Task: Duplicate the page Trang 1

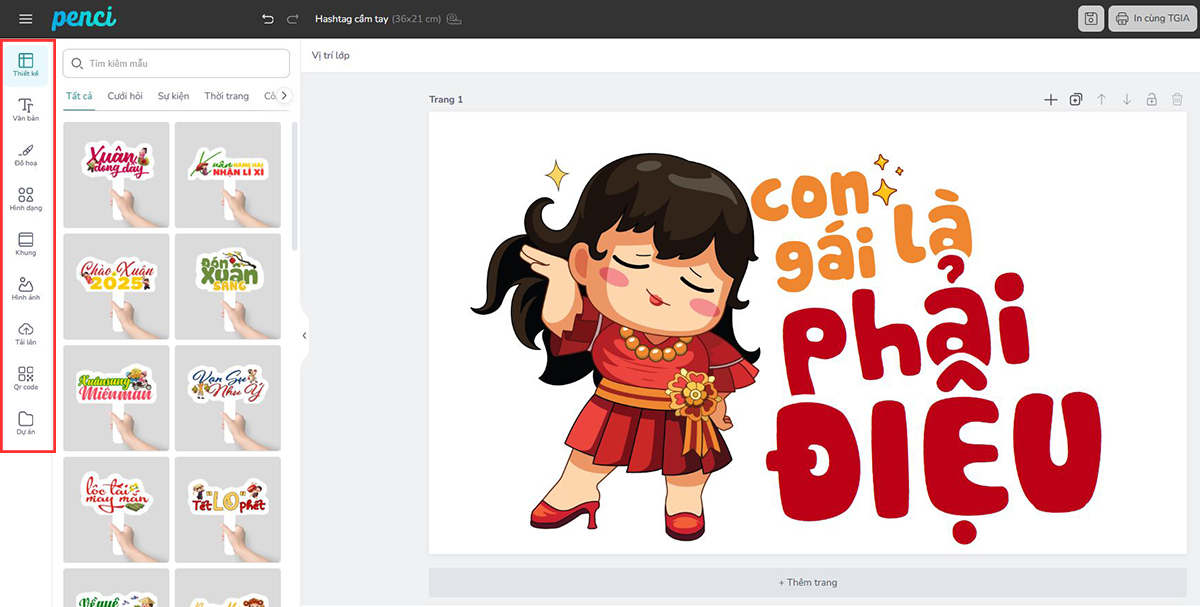Action: [1076, 100]
